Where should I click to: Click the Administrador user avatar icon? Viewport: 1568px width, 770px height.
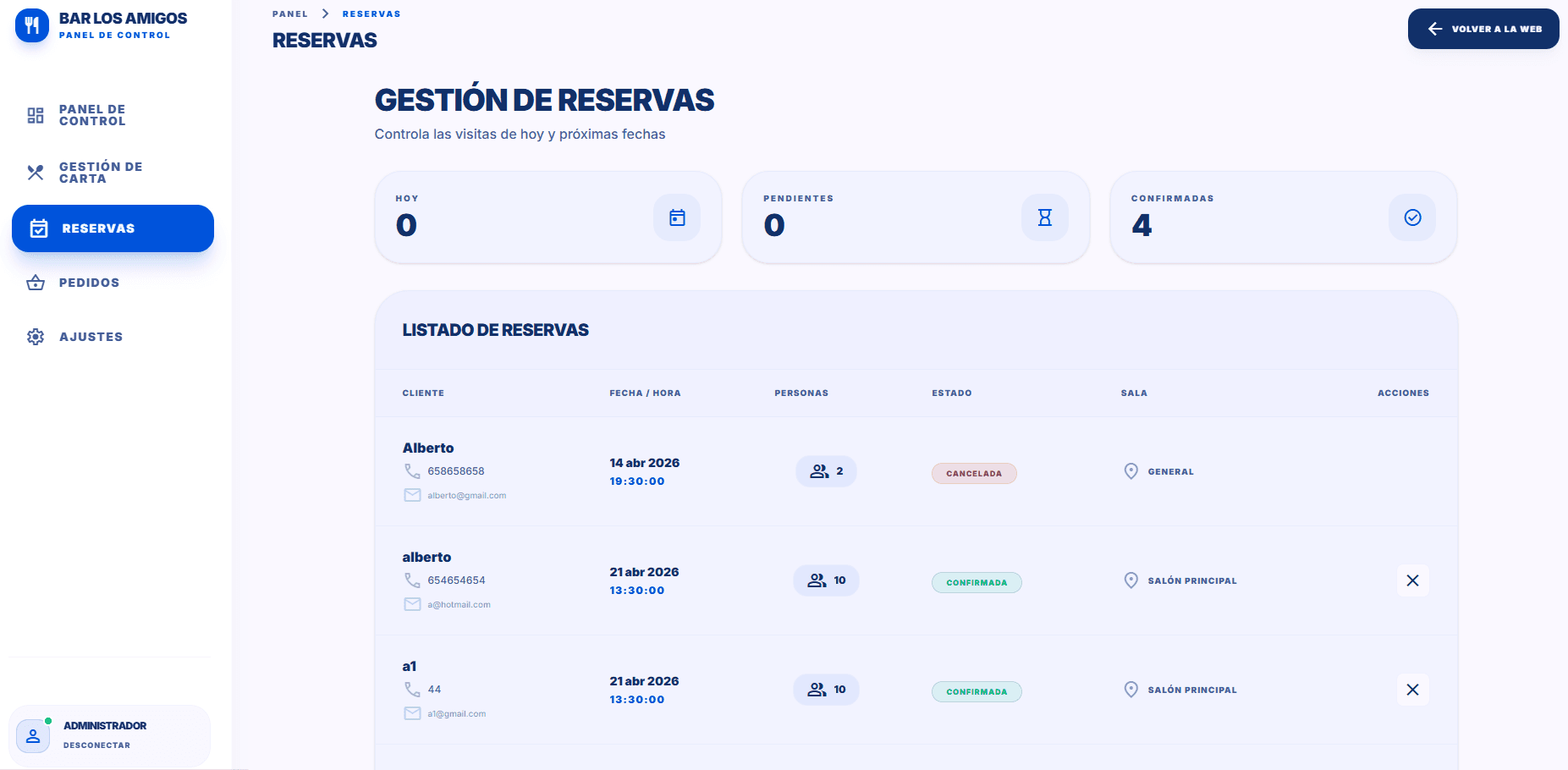pos(33,735)
